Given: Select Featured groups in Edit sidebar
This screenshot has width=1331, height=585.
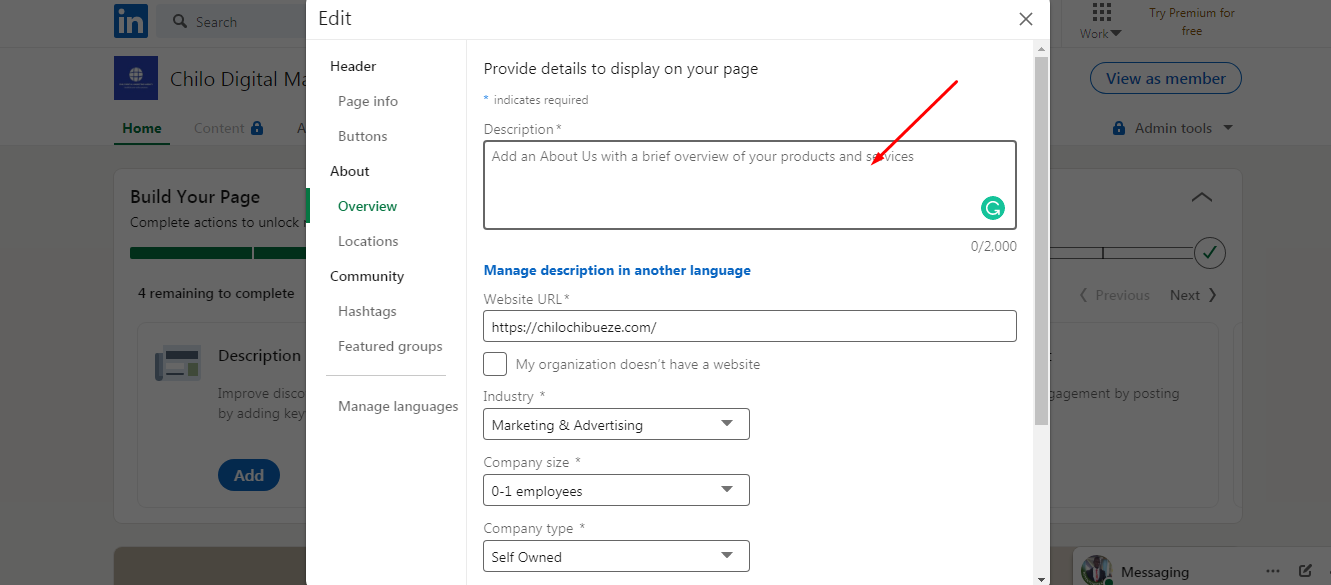Looking at the screenshot, I should tap(390, 346).
